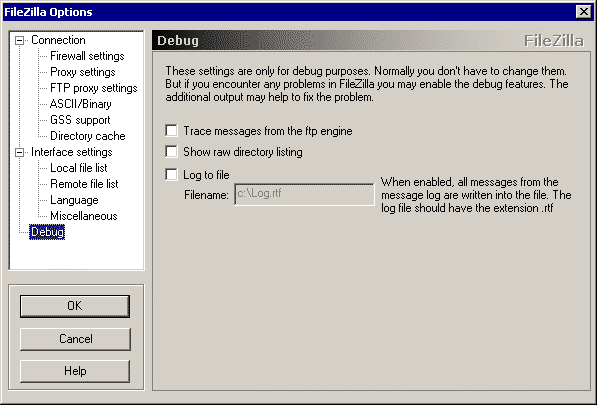The image size is (597, 405).
Task: Open Miscellaneous settings page
Action: pos(84,216)
